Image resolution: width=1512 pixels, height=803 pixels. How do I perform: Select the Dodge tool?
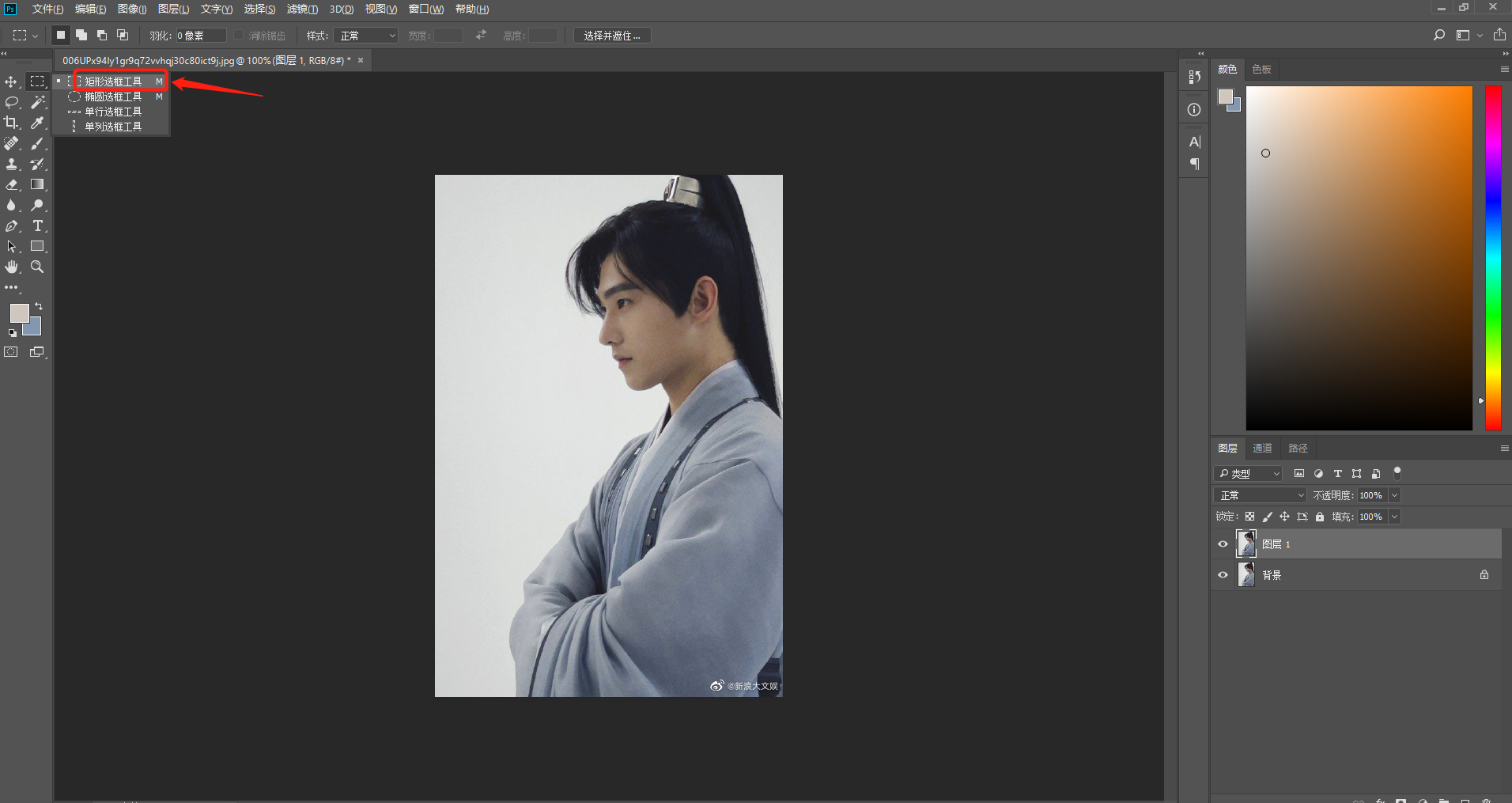coord(37,205)
